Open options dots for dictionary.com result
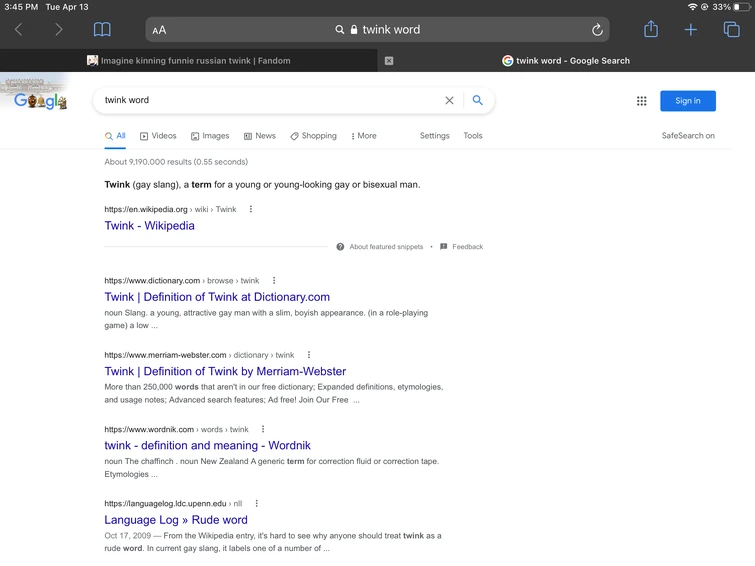The width and height of the screenshot is (755, 566). [x=274, y=280]
